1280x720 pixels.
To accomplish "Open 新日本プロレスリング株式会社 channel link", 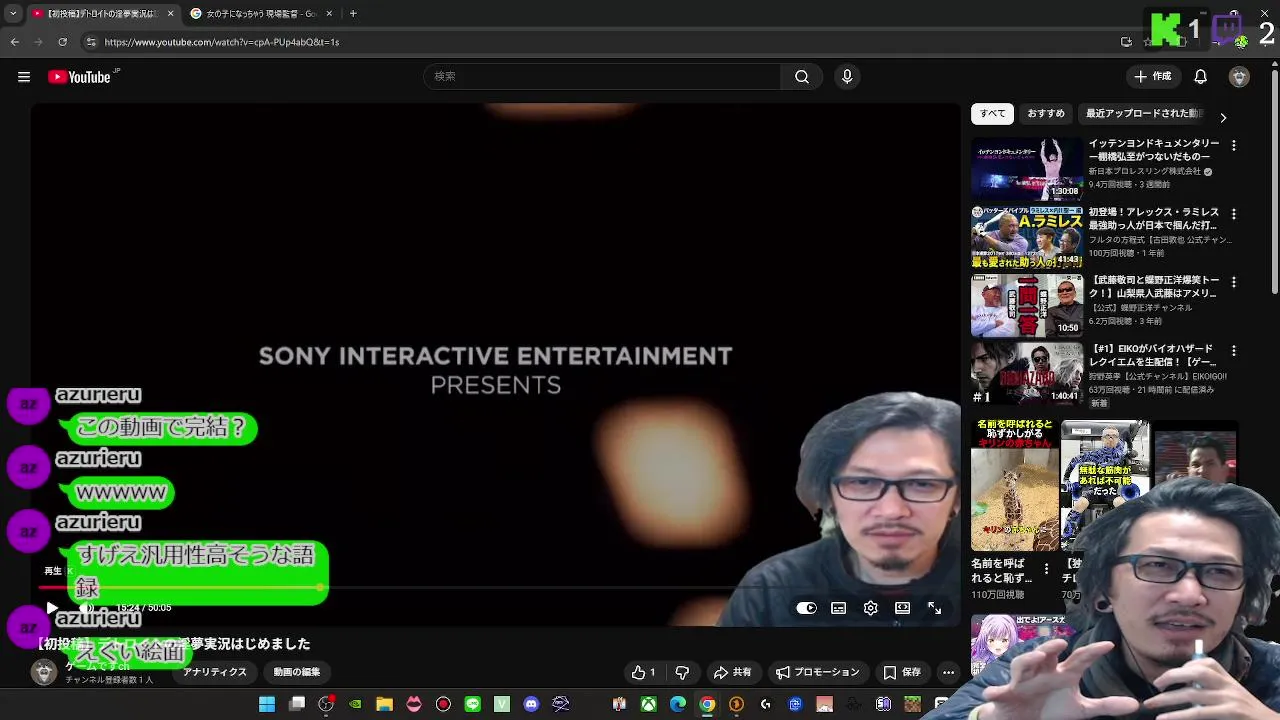I will [1144, 171].
